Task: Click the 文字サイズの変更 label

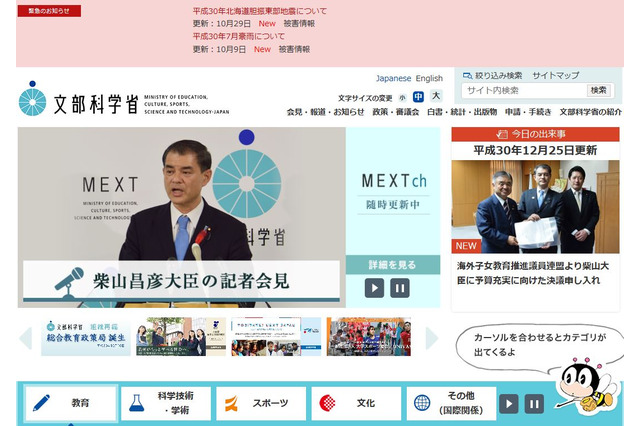Action: click(x=365, y=98)
